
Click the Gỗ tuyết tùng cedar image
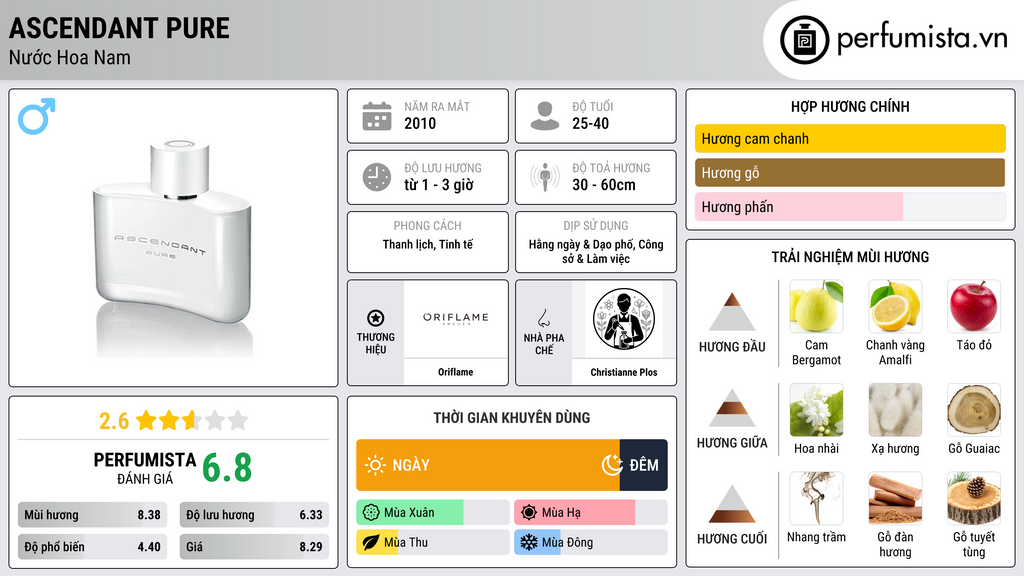click(974, 498)
